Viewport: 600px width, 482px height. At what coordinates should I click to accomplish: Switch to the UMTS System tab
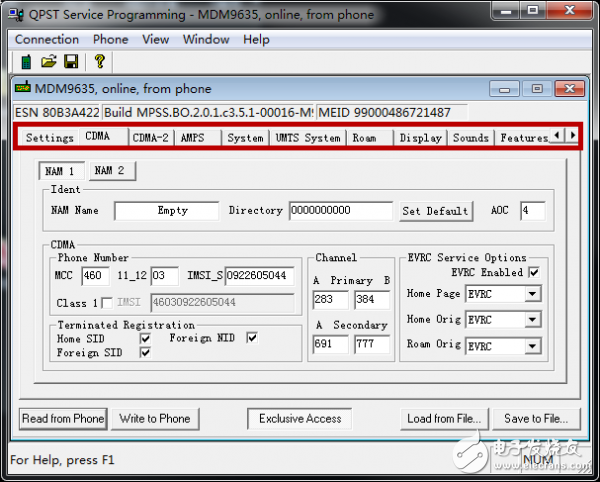[x=308, y=137]
